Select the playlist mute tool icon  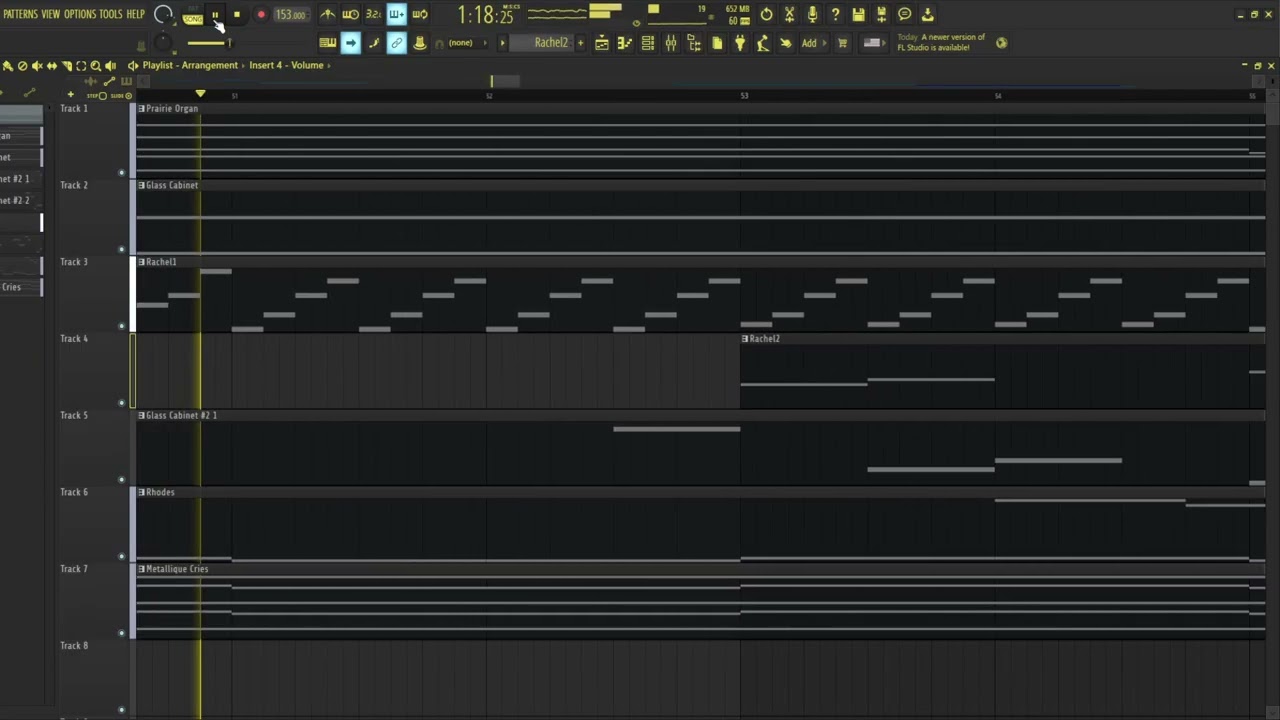point(37,66)
